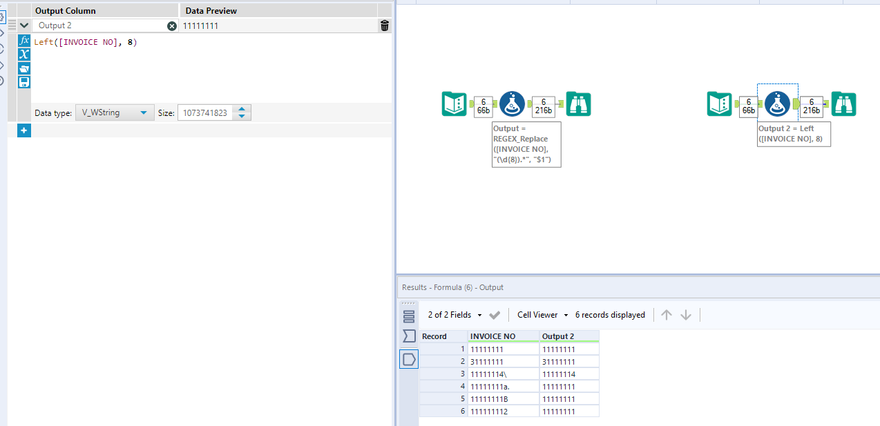The image size is (880, 426).
Task: Click the Data Preview header label
Action: [x=211, y=11]
